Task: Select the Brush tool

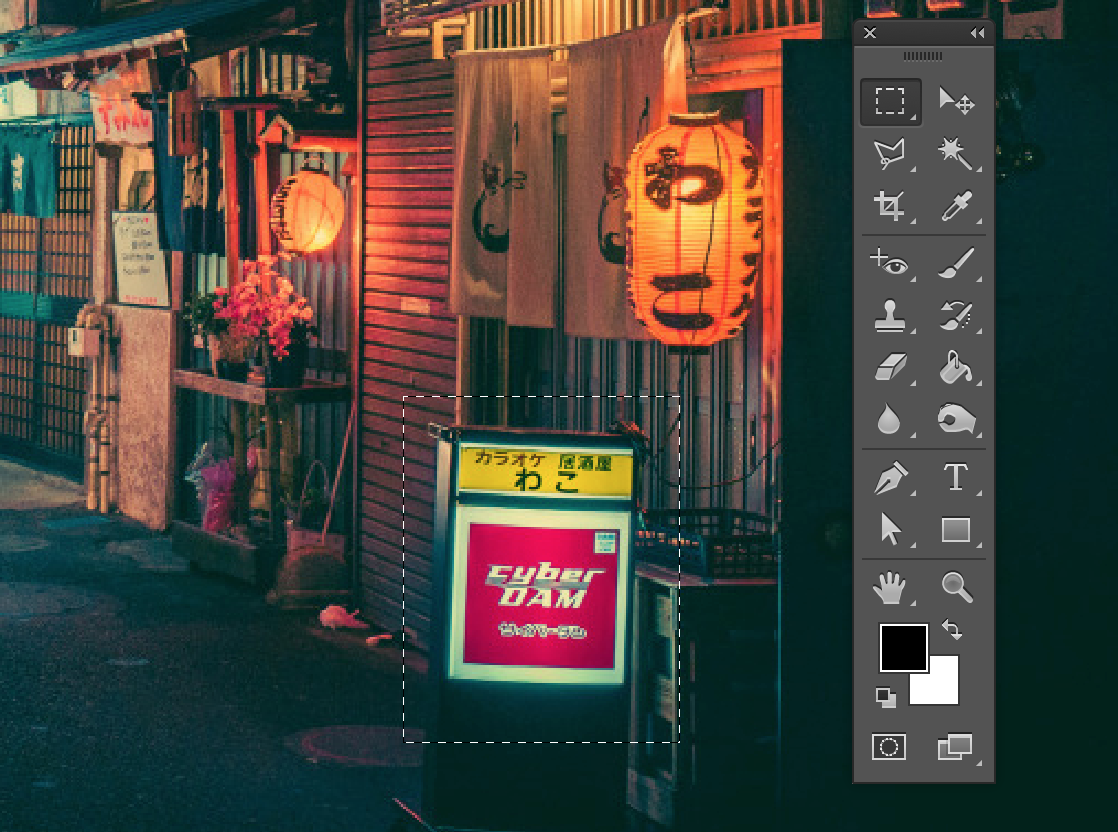Action: point(955,264)
